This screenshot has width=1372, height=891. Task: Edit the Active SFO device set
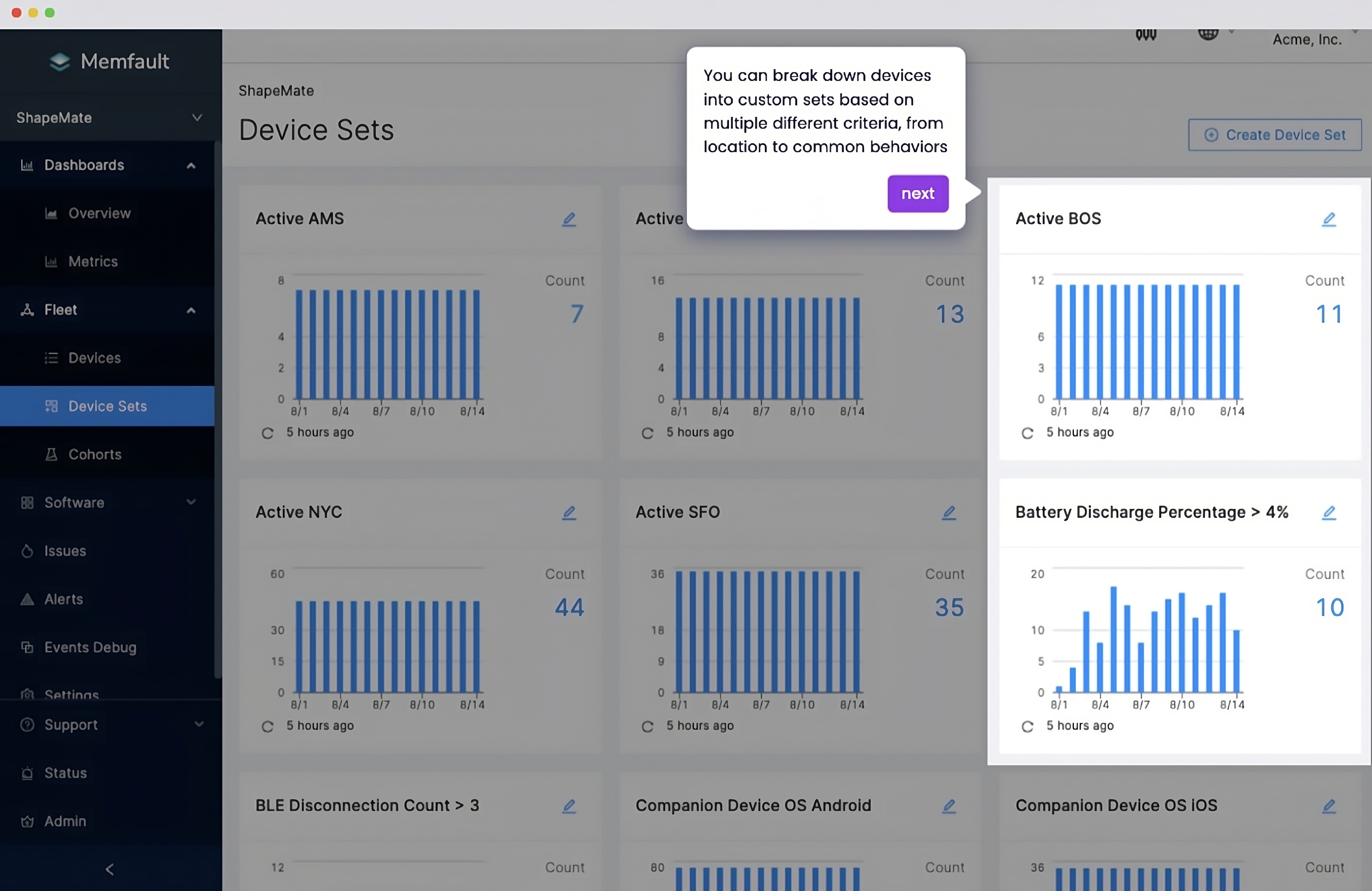coord(949,512)
